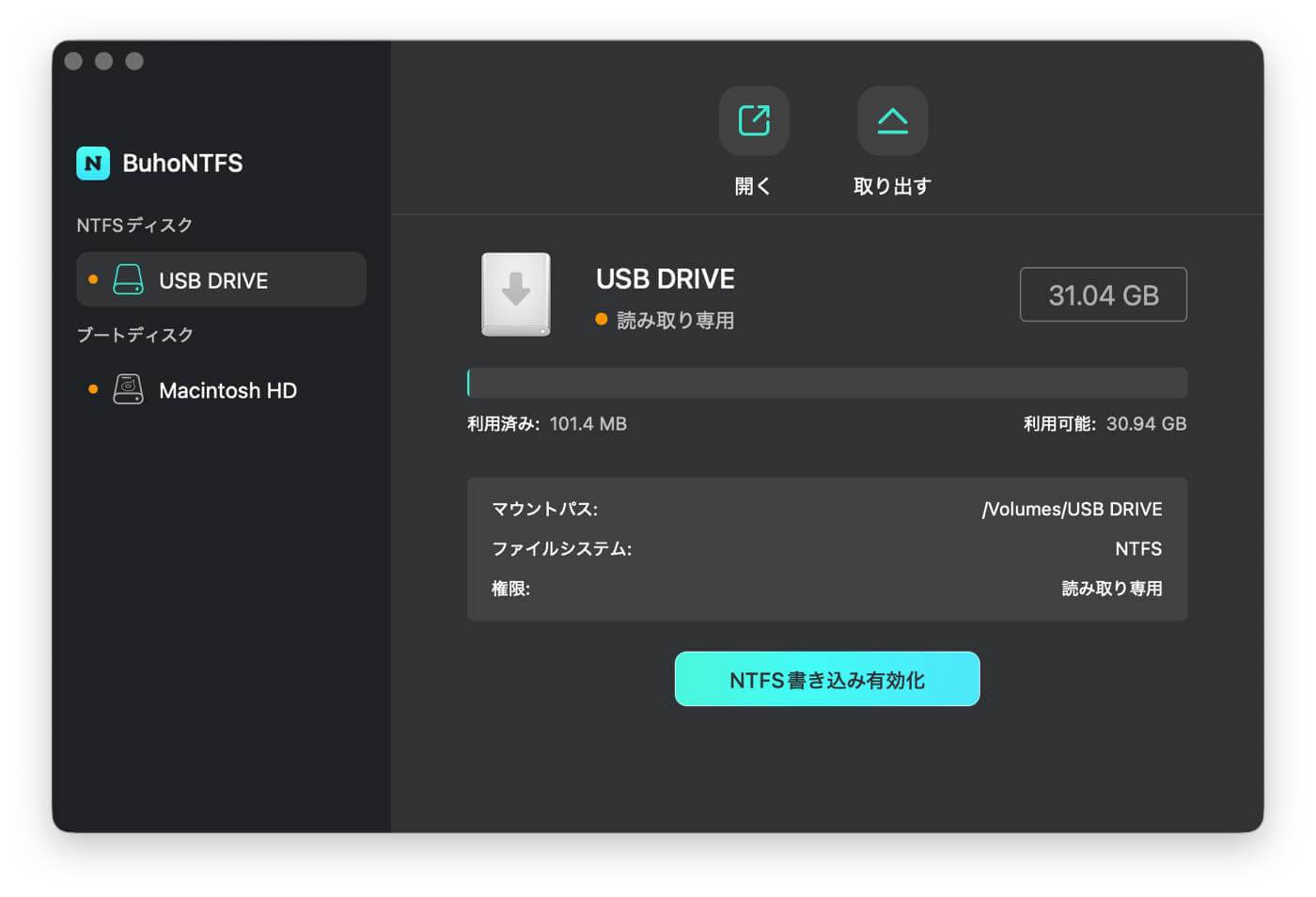
Task: Click the ブートディスク section header
Action: tap(134, 335)
